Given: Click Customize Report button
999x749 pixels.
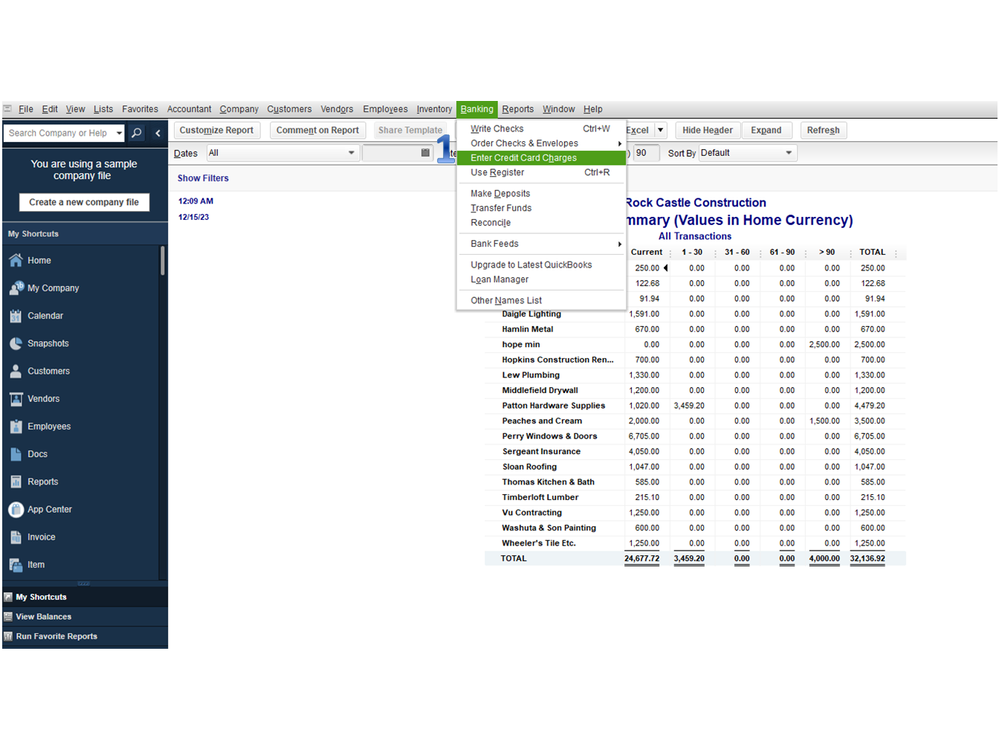Looking at the screenshot, I should (x=217, y=130).
